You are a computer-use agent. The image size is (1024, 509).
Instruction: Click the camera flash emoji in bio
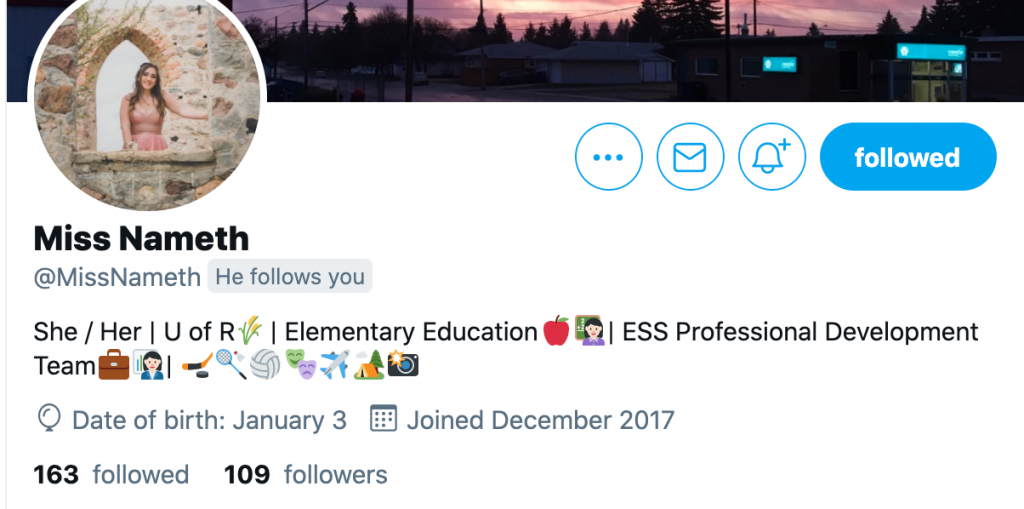[403, 365]
